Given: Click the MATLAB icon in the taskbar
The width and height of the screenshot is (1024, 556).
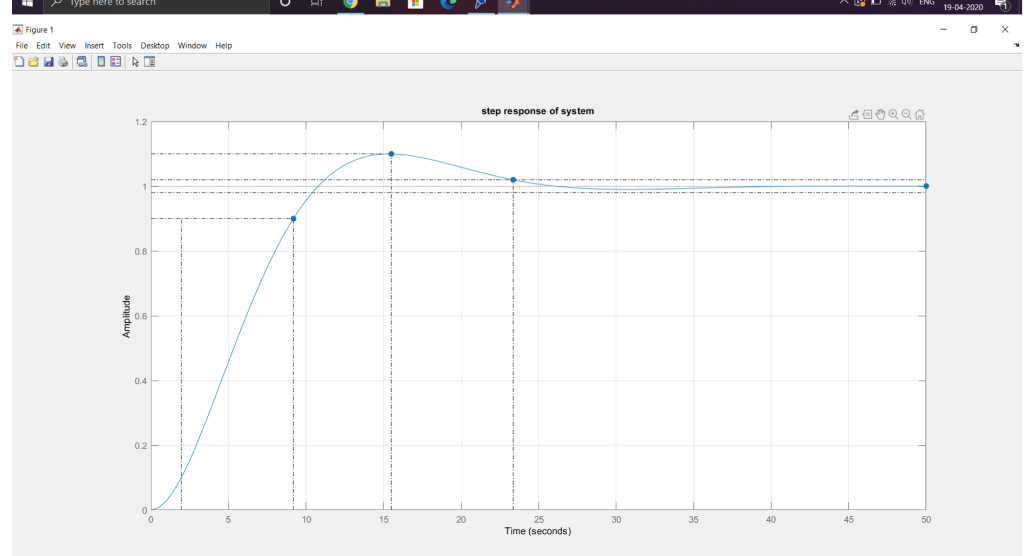Looking at the screenshot, I should (x=513, y=3).
